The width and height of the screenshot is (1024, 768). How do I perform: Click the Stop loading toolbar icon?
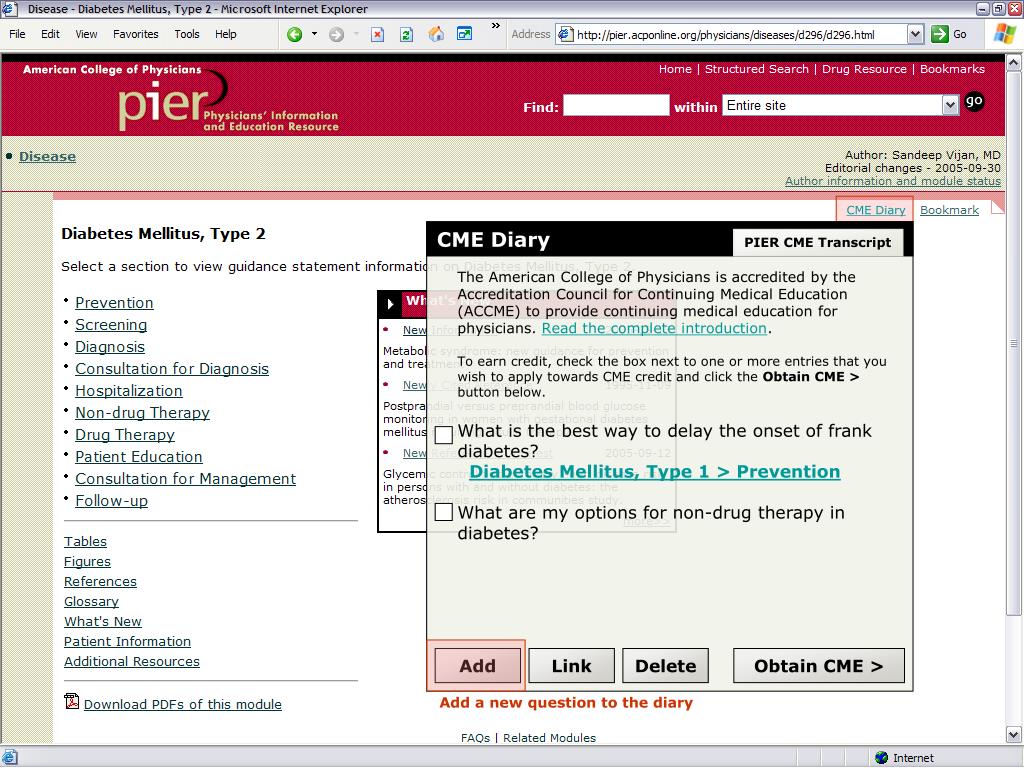377,35
